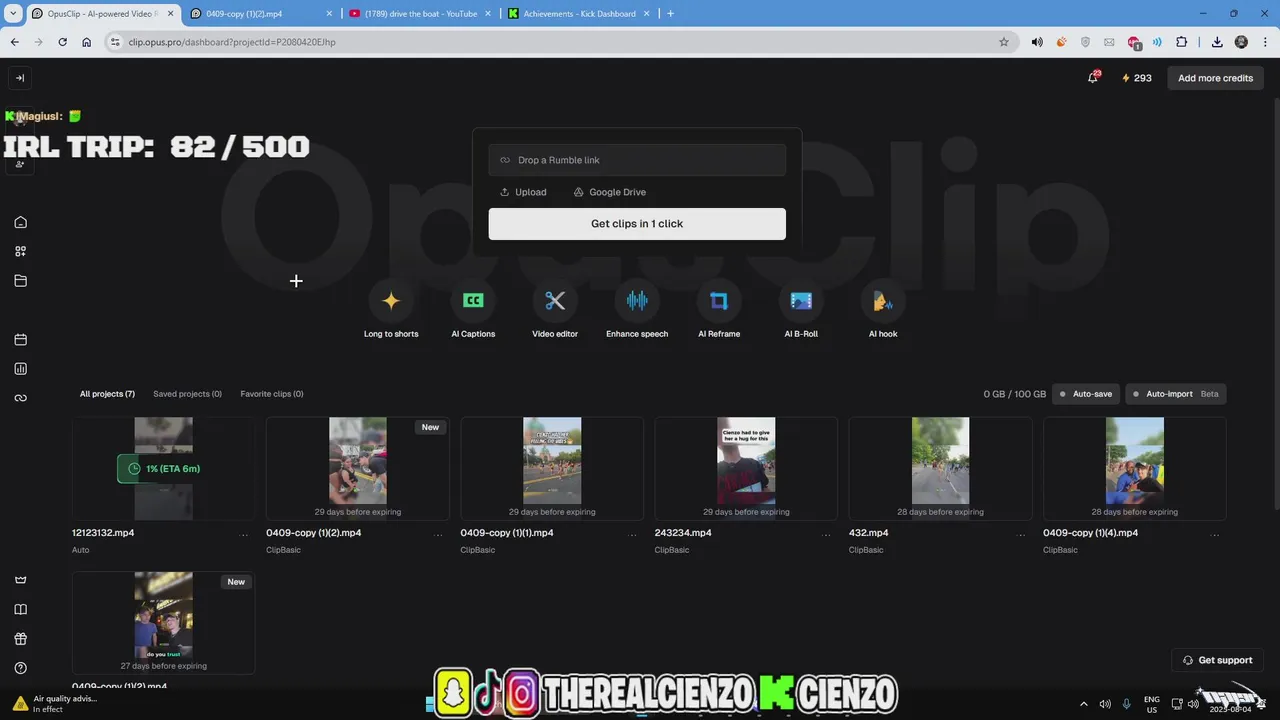The width and height of the screenshot is (1280, 720).
Task: Open the help question mark icon
Action: pyautogui.click(x=20, y=668)
